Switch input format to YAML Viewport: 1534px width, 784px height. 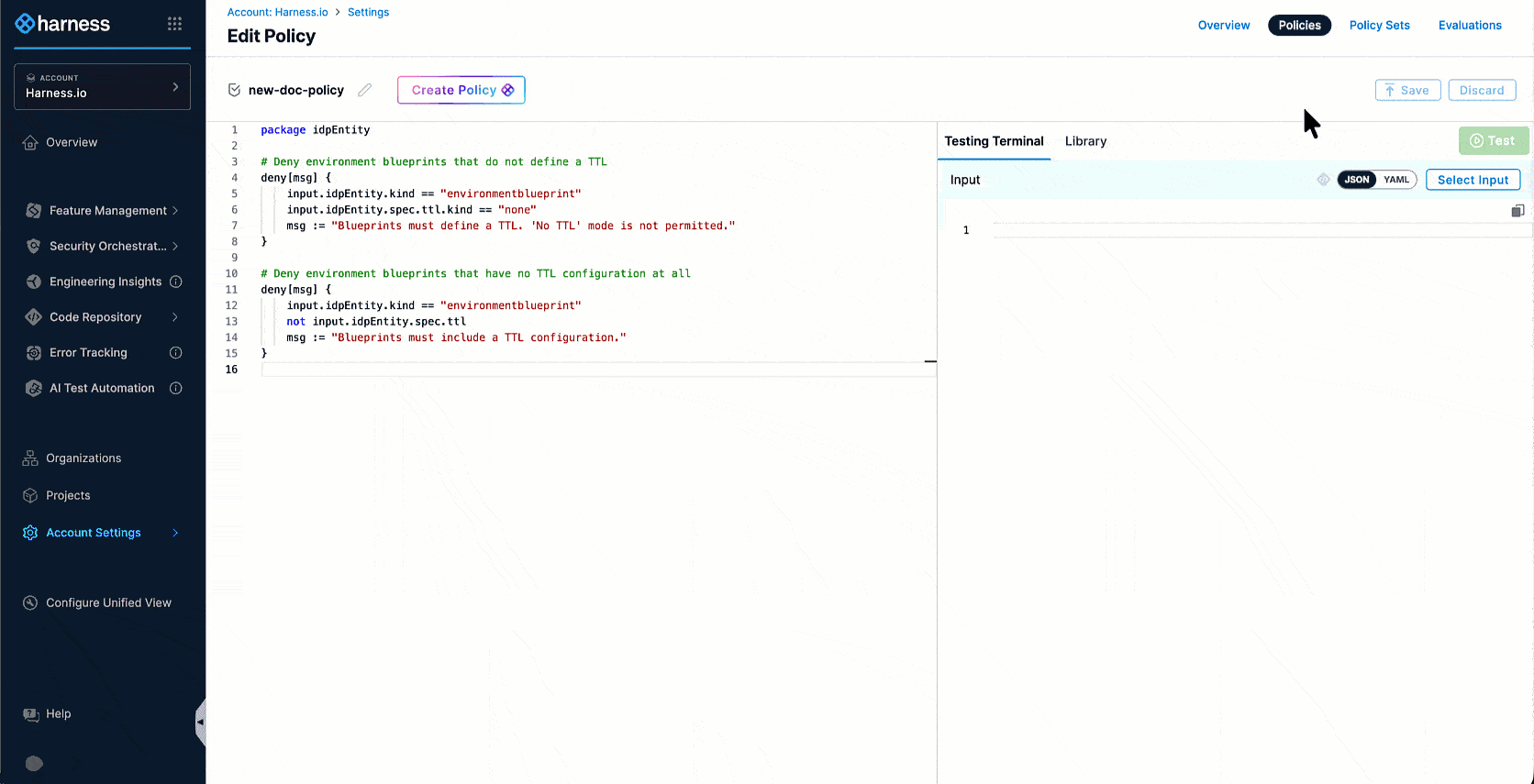pos(1396,180)
